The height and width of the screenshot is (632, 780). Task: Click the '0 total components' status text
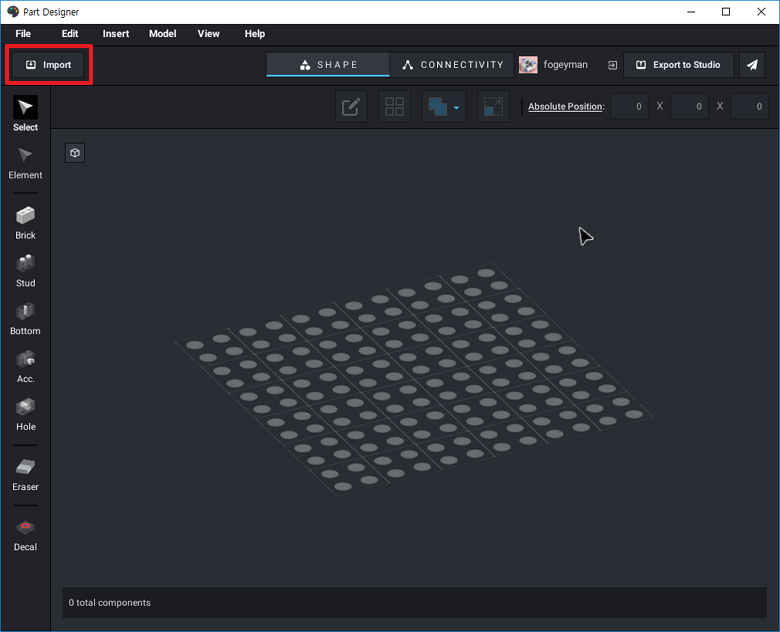pos(109,603)
